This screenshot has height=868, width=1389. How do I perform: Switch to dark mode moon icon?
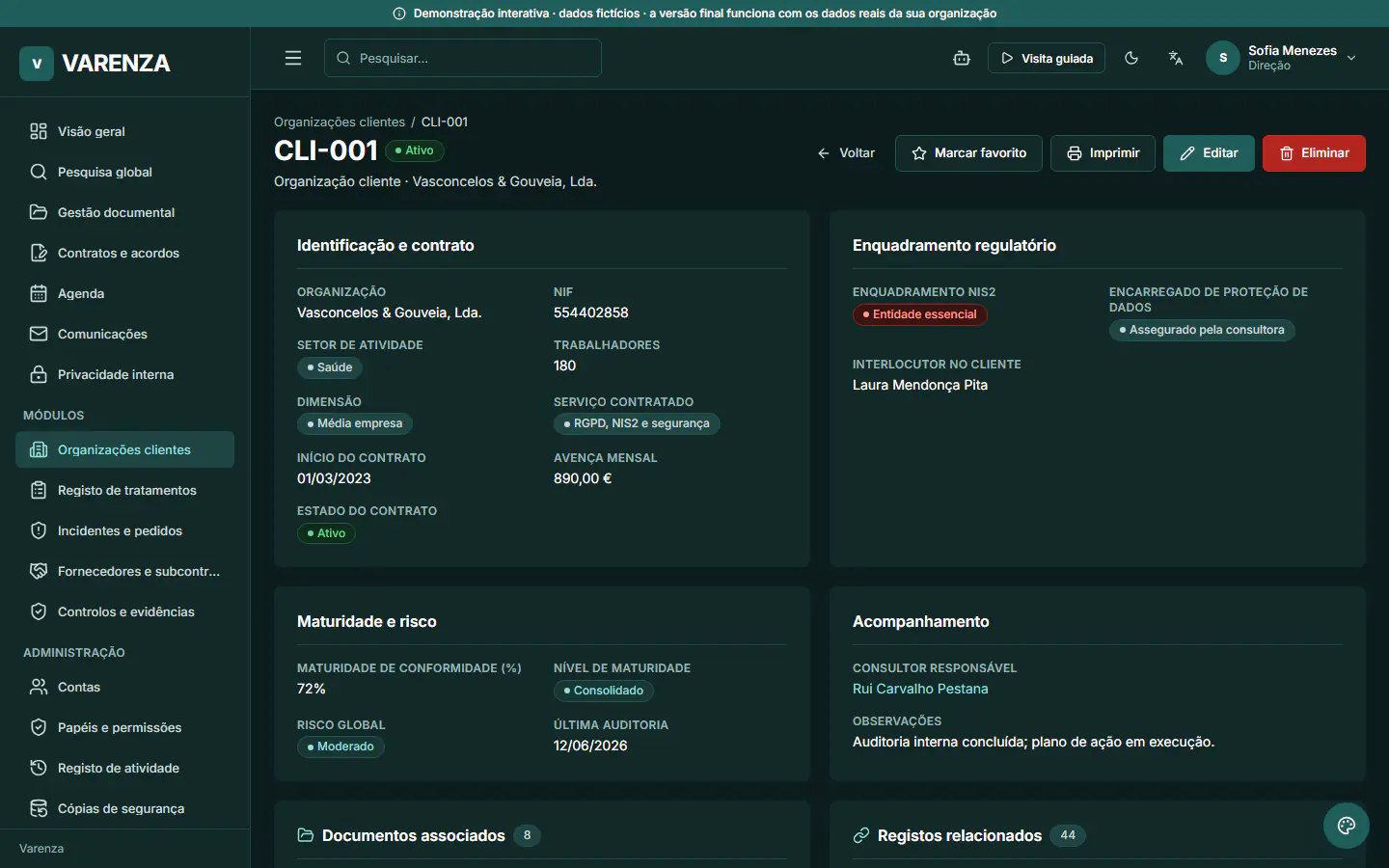pos(1131,58)
